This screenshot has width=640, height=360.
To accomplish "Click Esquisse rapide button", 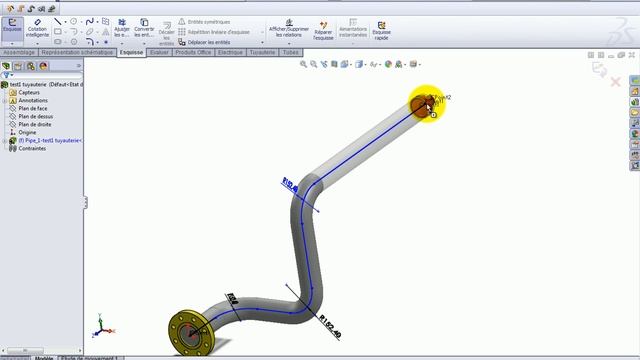I will pyautogui.click(x=381, y=31).
